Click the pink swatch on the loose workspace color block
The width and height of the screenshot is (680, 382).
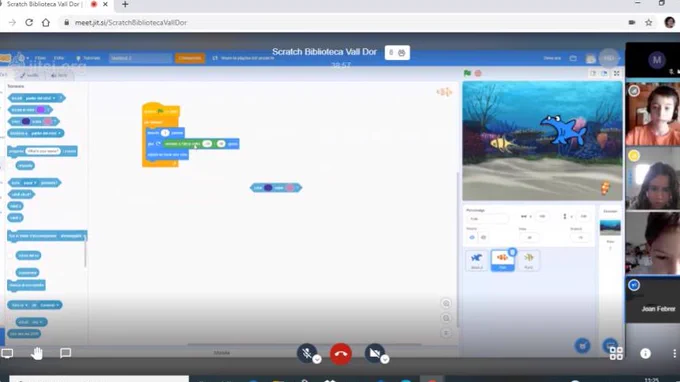(x=290, y=188)
